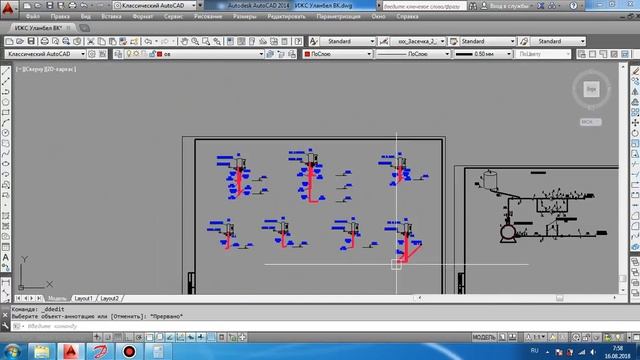The image size is (640, 360).
Task: Toggle Object Snap in status bar
Action: (x=149, y=337)
